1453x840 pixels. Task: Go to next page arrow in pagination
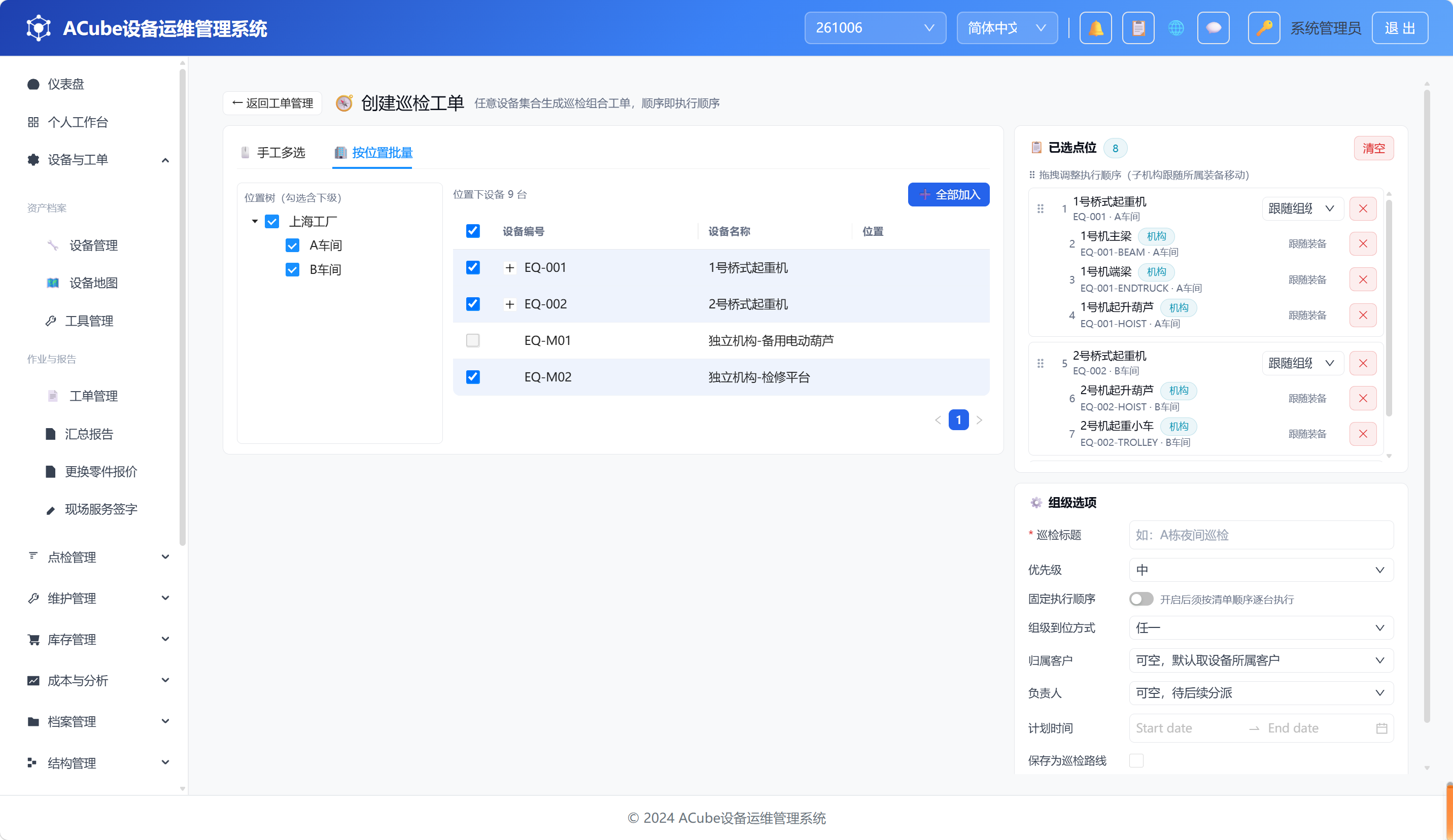tap(979, 419)
